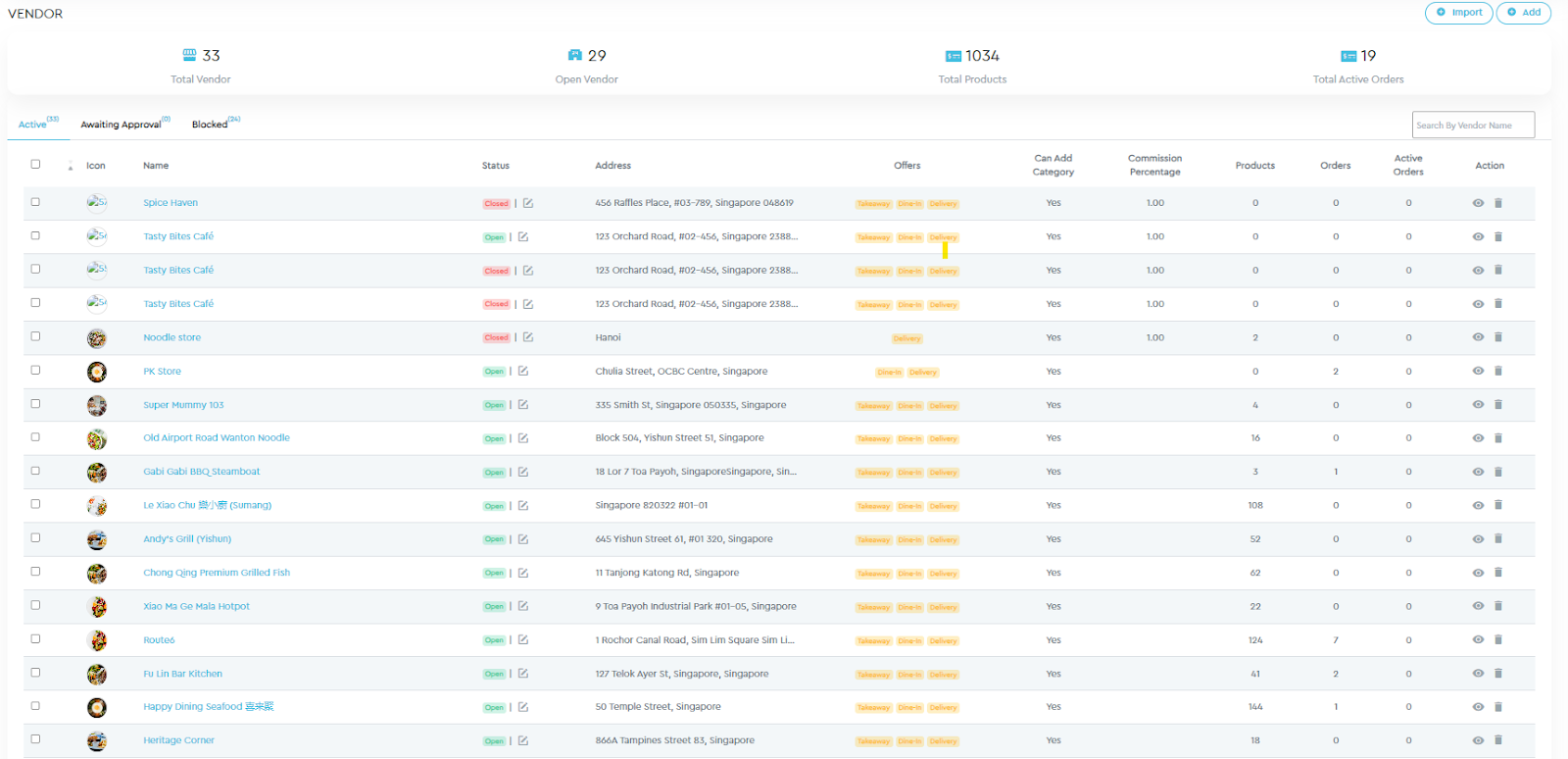View details of Gabi Gabi BBQ Steamboat

1478,472
